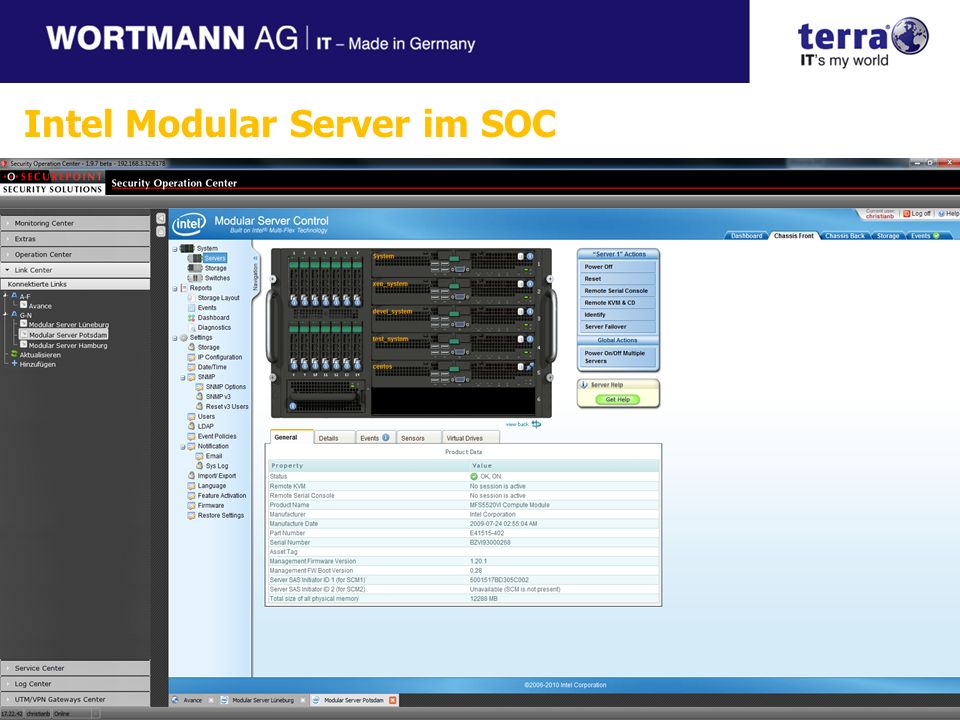960x720 pixels.
Task: Click Server Failover action
Action: [x=617, y=326]
